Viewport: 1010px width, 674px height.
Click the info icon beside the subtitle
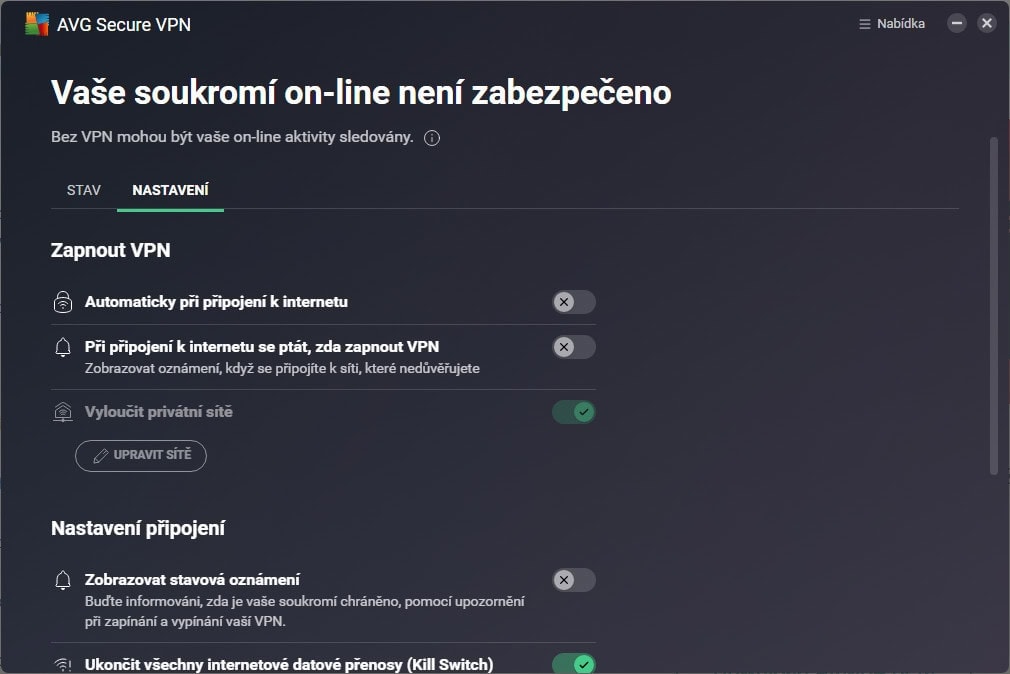coord(432,138)
